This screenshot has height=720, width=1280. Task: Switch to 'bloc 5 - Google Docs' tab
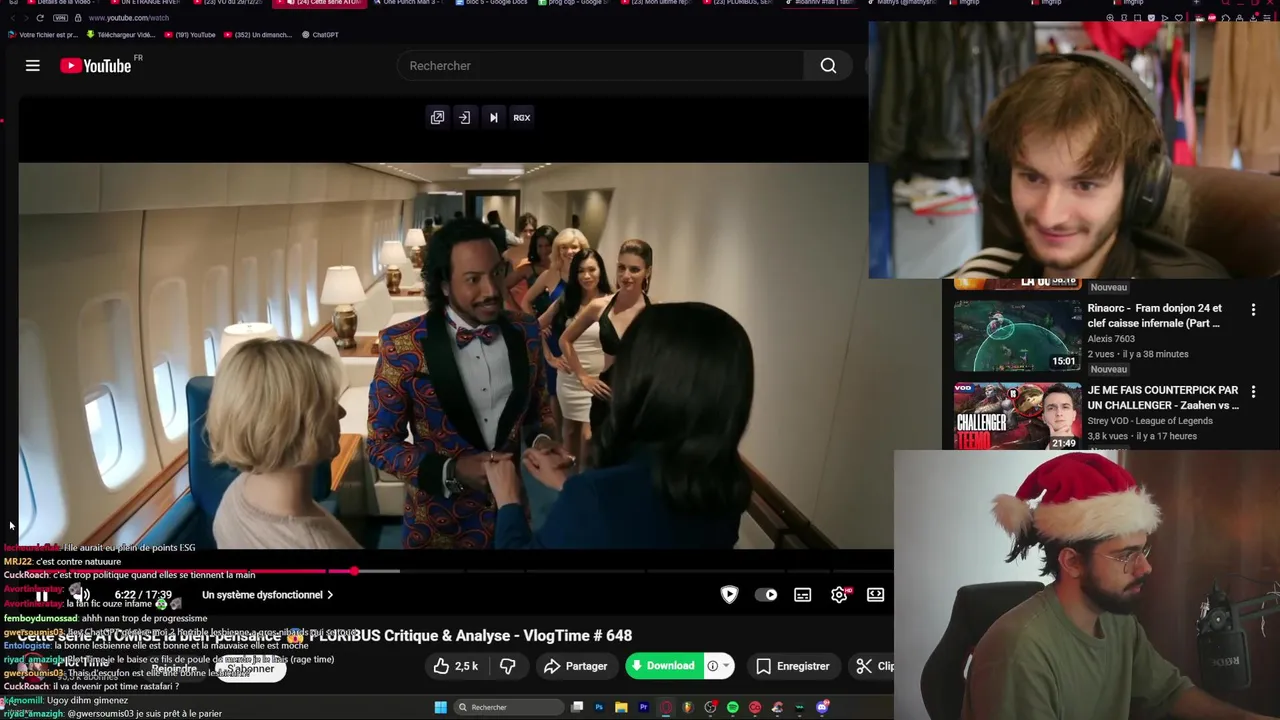coord(490,3)
